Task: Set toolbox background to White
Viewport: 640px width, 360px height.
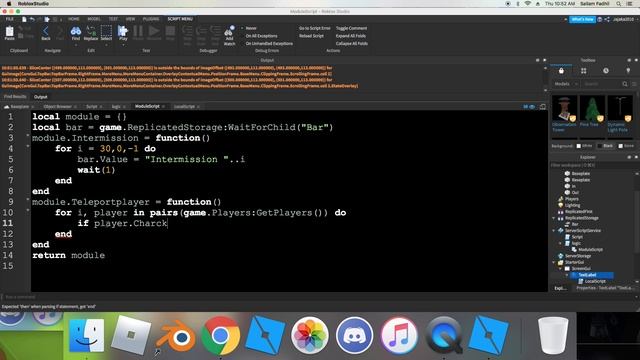Action: pyautogui.click(x=584, y=146)
